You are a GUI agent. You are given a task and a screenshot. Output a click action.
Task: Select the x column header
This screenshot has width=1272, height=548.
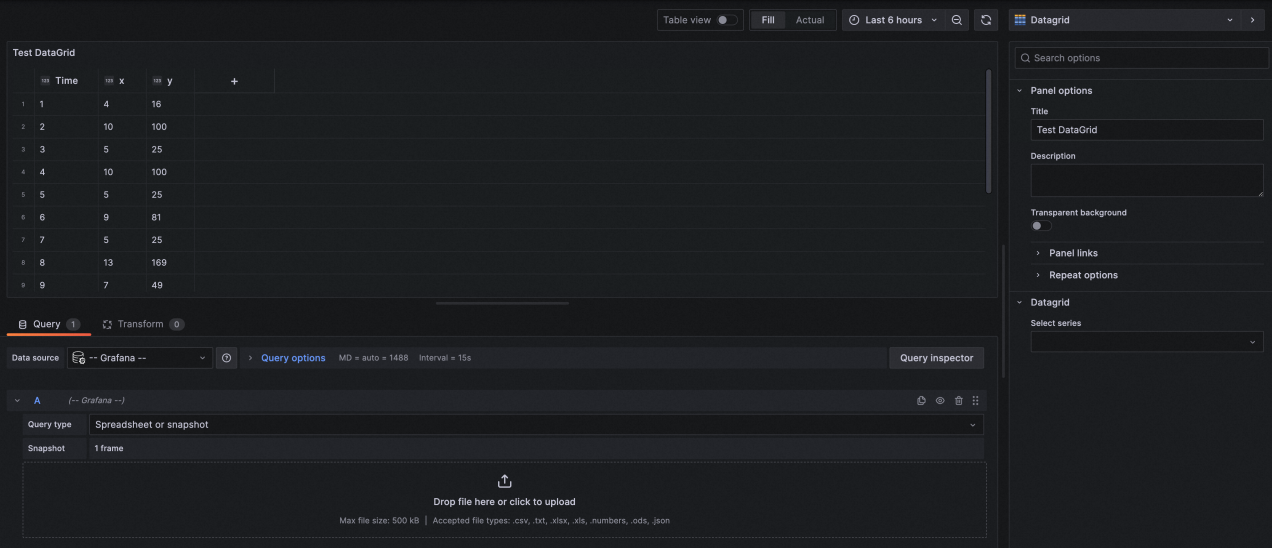122,81
